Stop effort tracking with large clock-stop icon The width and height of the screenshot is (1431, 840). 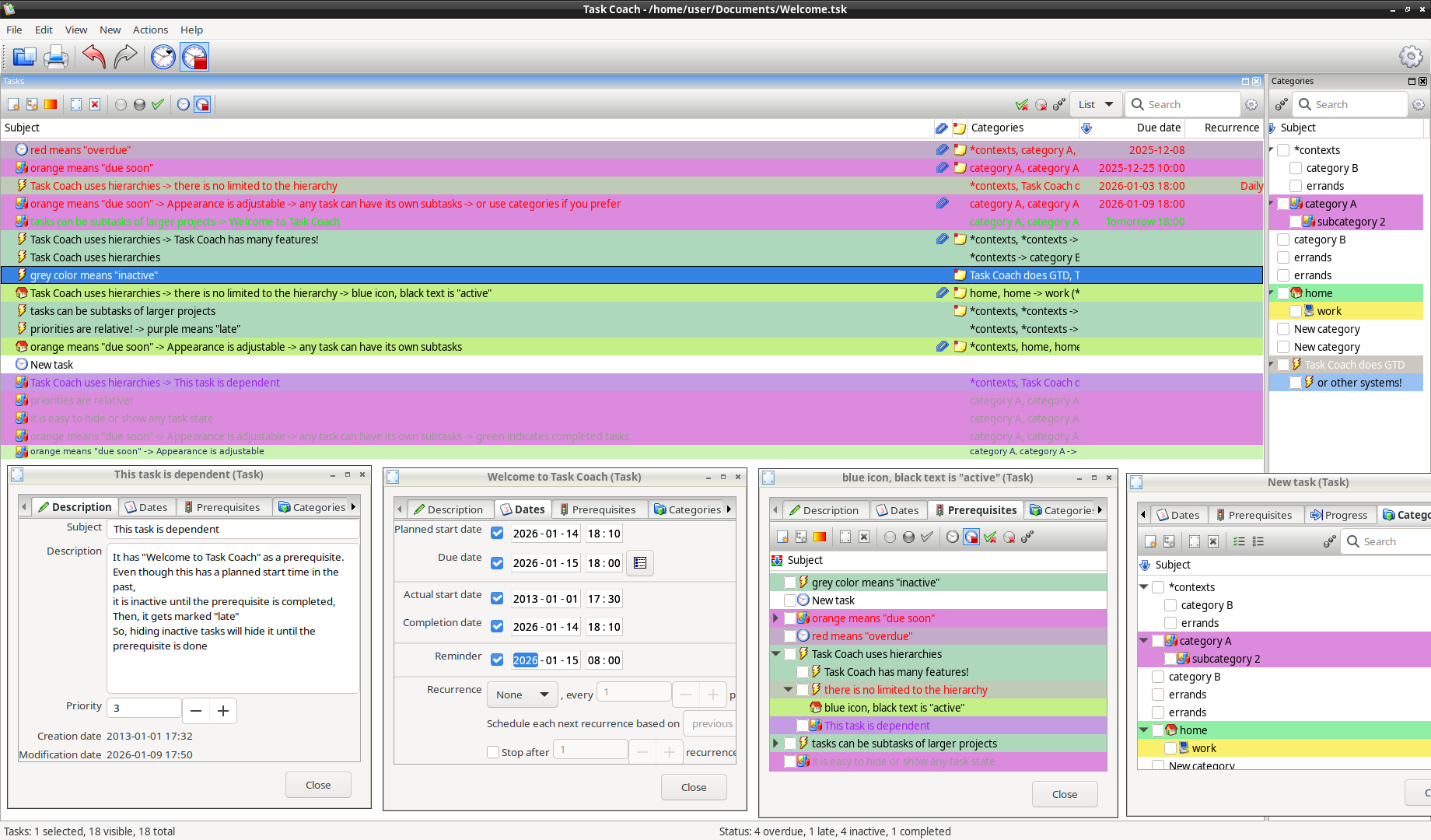click(194, 57)
